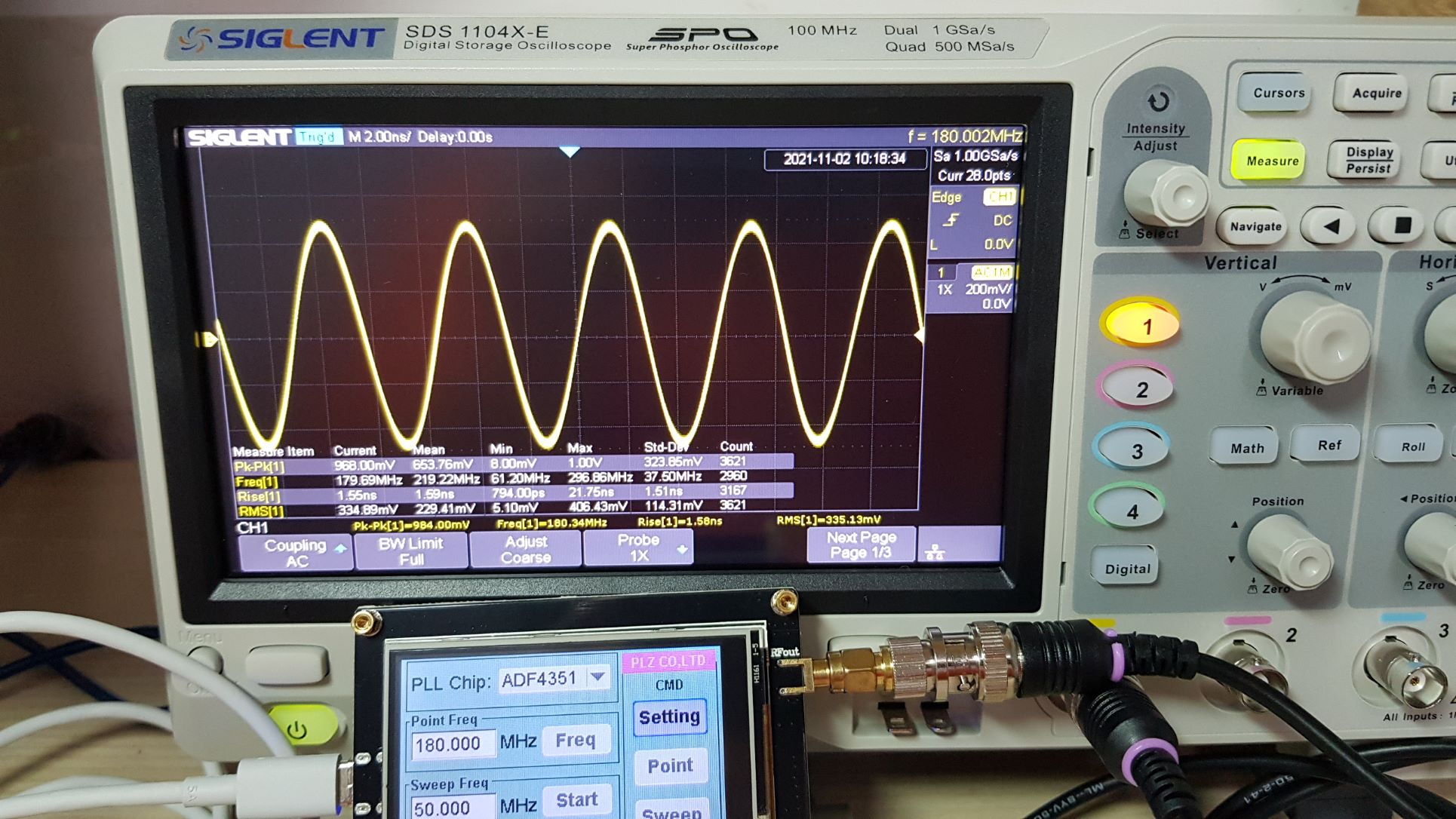The image size is (1456, 819).
Task: Tap the Sweep tab on PLL module
Action: pyautogui.click(x=671, y=811)
